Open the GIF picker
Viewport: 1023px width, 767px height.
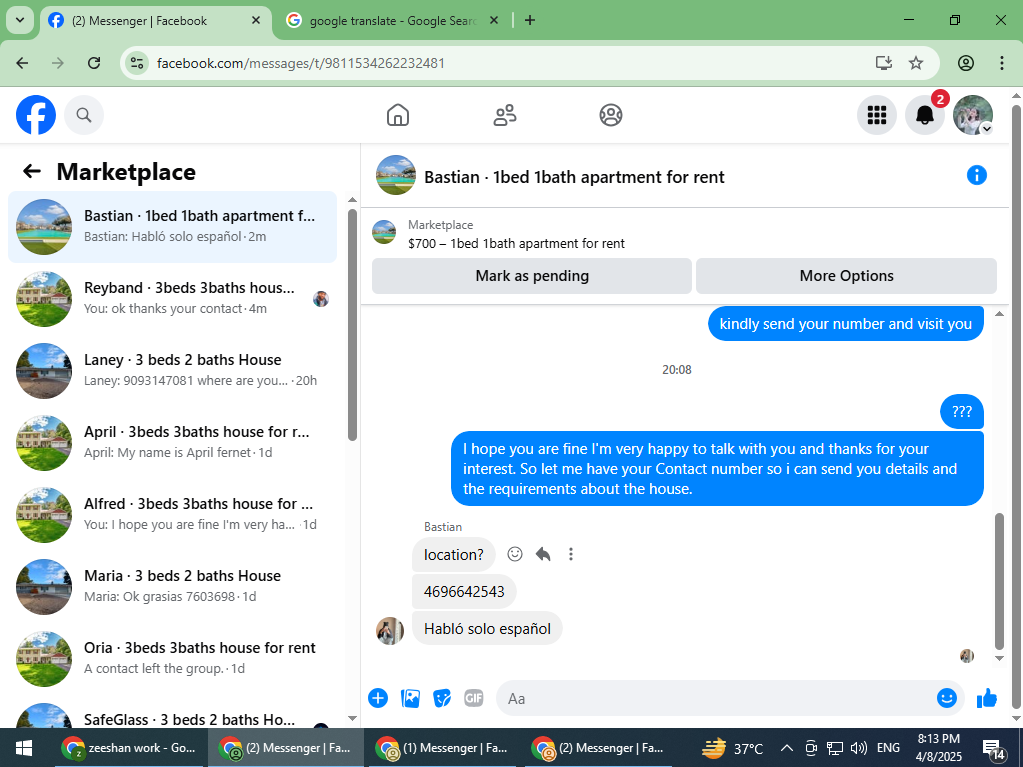[x=474, y=699]
